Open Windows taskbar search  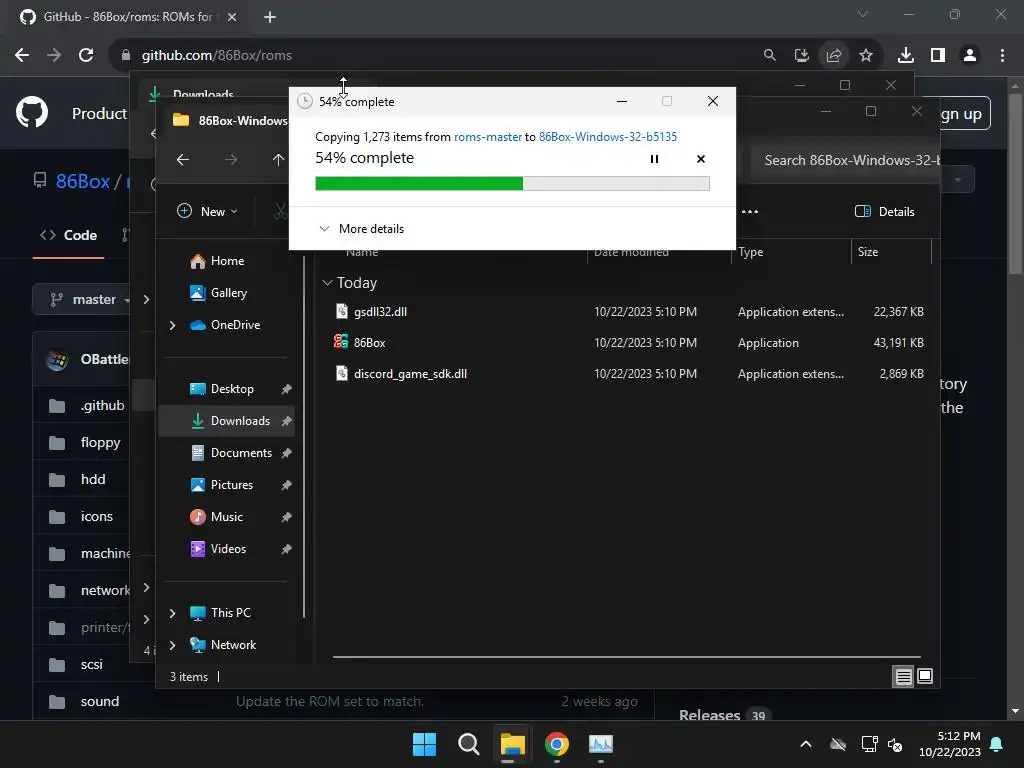click(468, 744)
